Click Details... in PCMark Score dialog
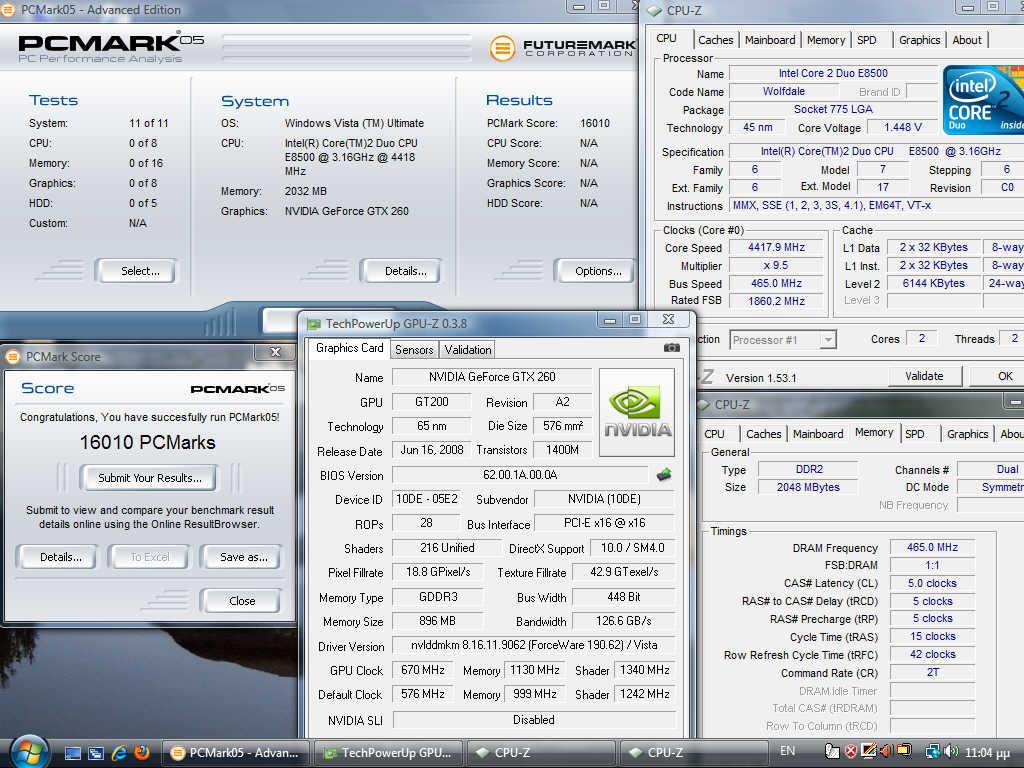The image size is (1024, 768). [59, 557]
